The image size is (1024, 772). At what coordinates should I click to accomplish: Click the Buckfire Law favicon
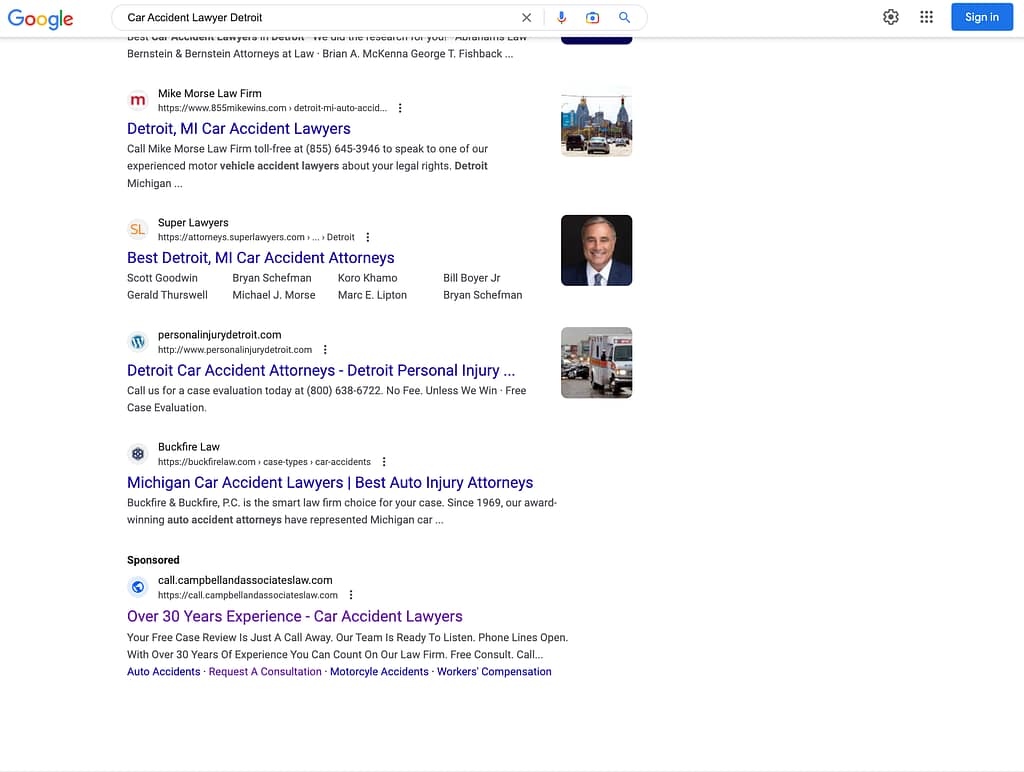pyautogui.click(x=138, y=454)
